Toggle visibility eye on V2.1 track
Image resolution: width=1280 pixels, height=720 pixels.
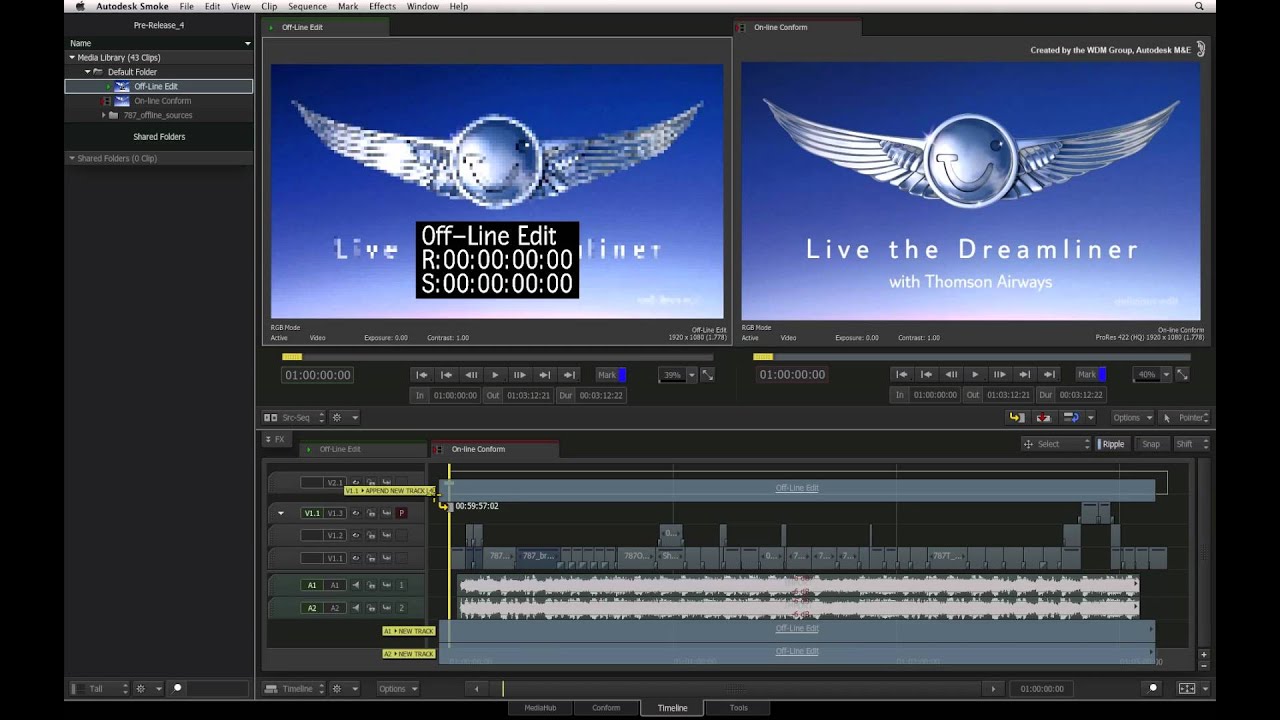355,483
